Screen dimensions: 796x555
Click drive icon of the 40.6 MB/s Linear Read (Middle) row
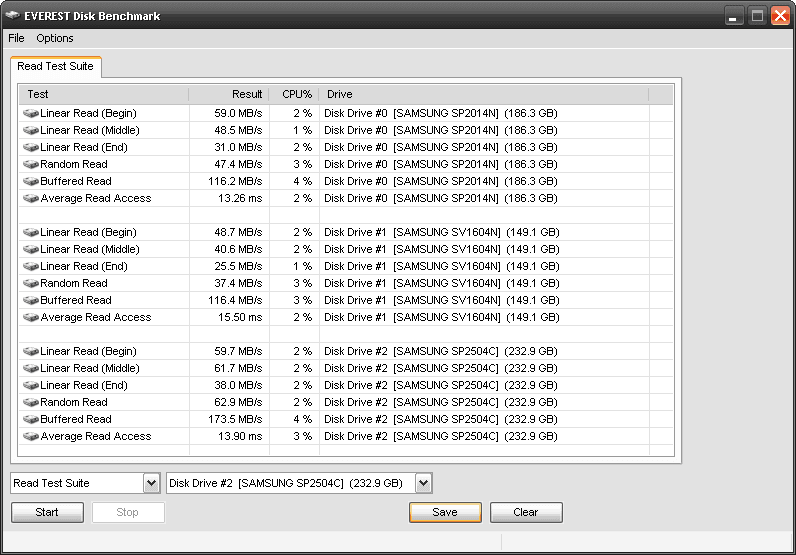pos(31,249)
